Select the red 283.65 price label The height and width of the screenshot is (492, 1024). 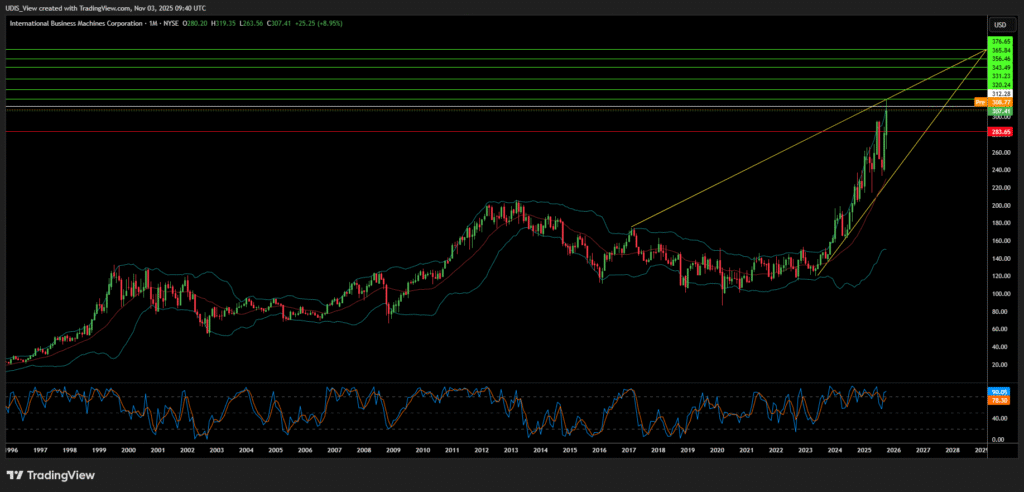(1000, 131)
